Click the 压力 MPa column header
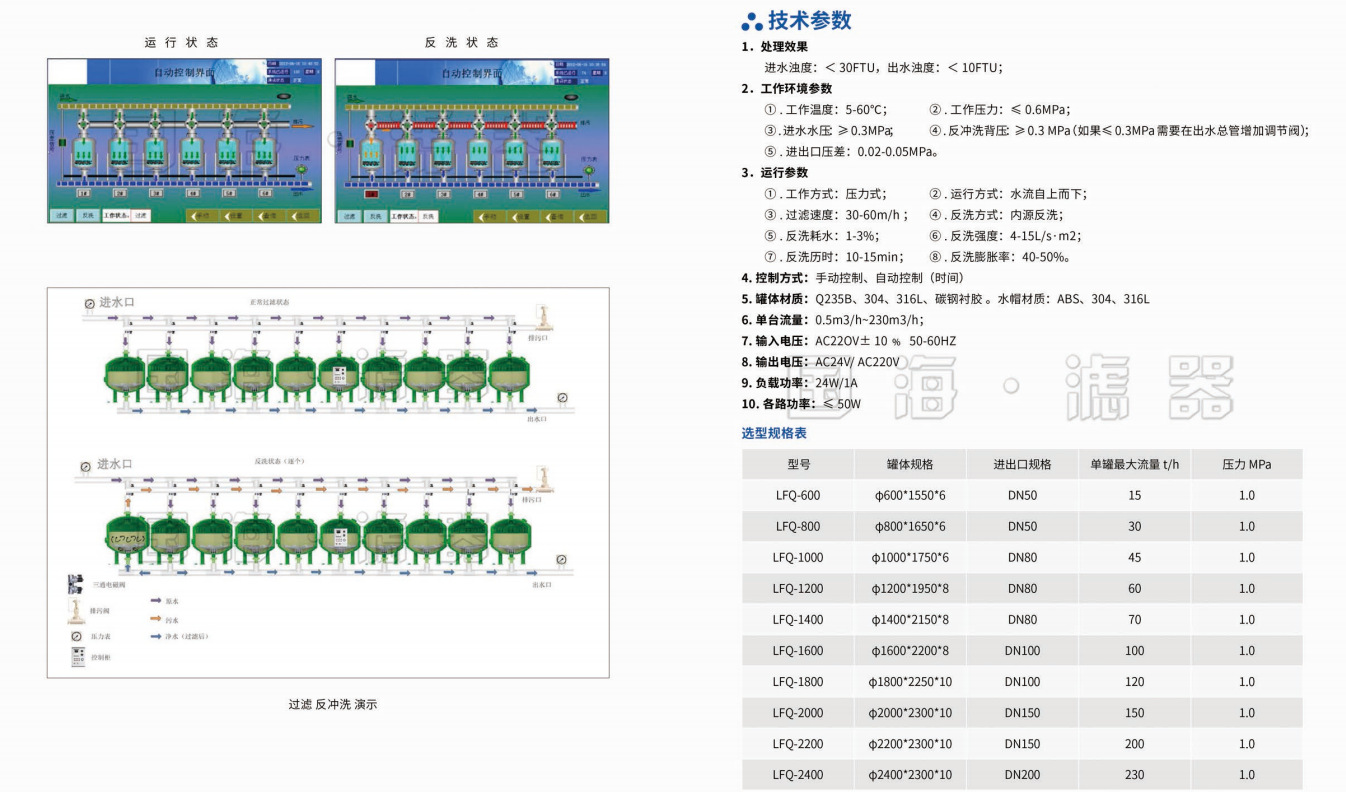Viewport: 1346px width, 792px height. pyautogui.click(x=1246, y=464)
